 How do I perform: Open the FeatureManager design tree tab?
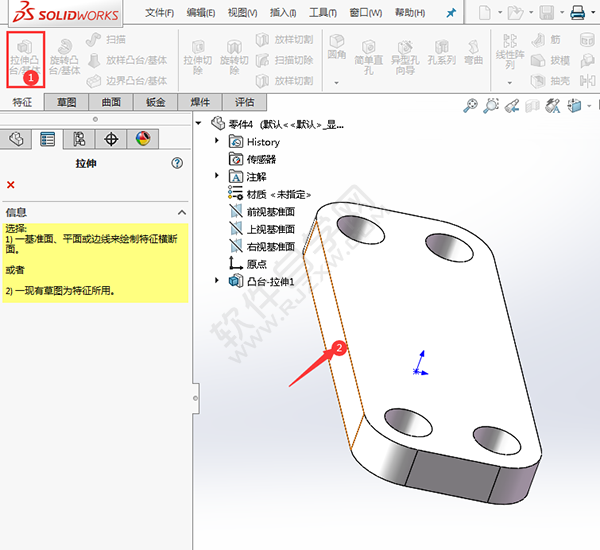tap(15, 139)
